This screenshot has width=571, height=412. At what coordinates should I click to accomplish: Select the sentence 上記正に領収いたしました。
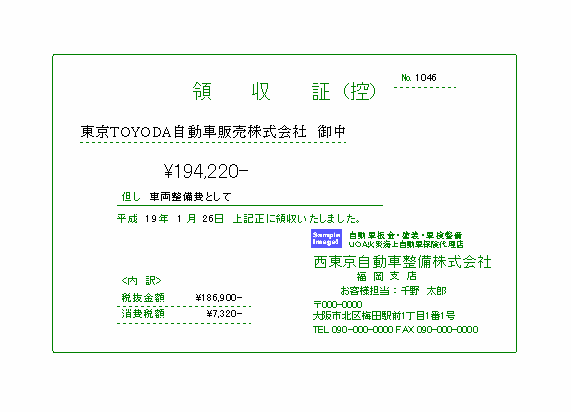click(296, 219)
